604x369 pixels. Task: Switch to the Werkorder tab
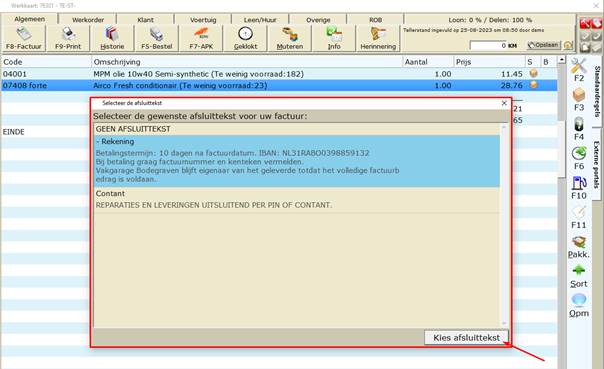point(88,20)
